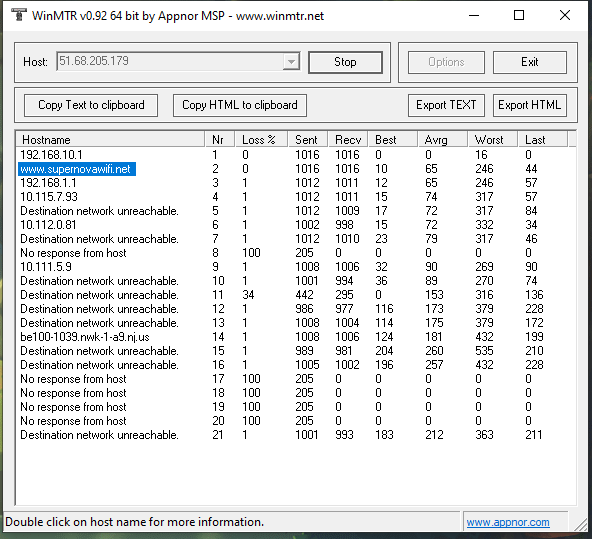
Task: Copy Text to clipboard
Action: click(91, 105)
